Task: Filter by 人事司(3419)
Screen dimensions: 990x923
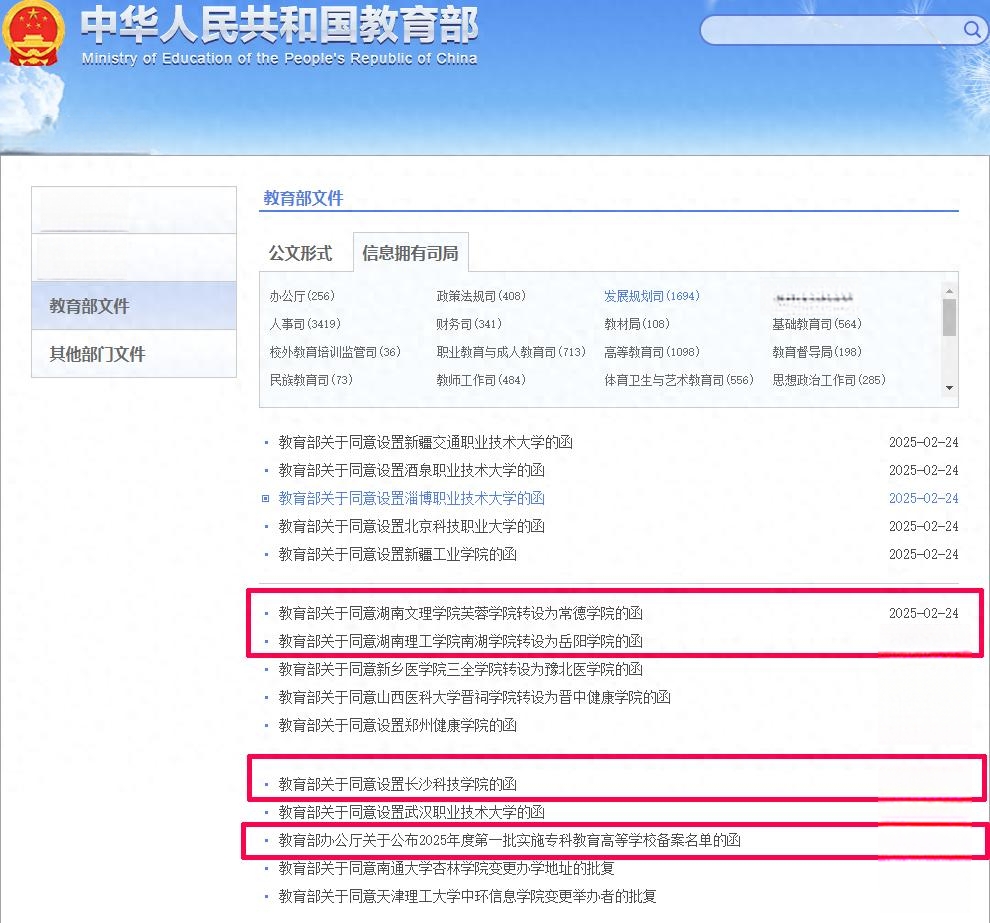Action: [x=305, y=324]
